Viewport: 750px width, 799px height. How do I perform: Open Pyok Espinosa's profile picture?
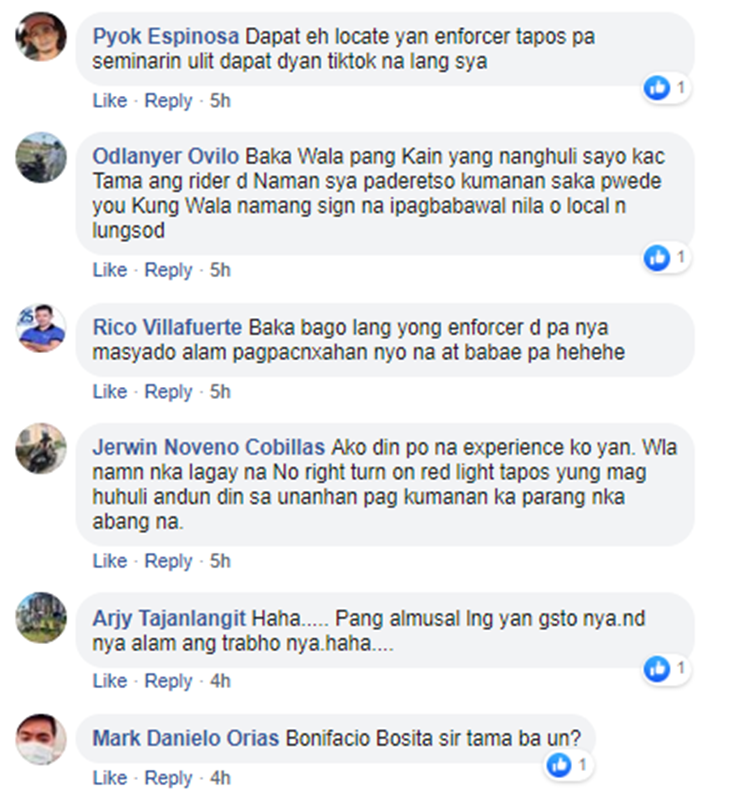pos(41,37)
